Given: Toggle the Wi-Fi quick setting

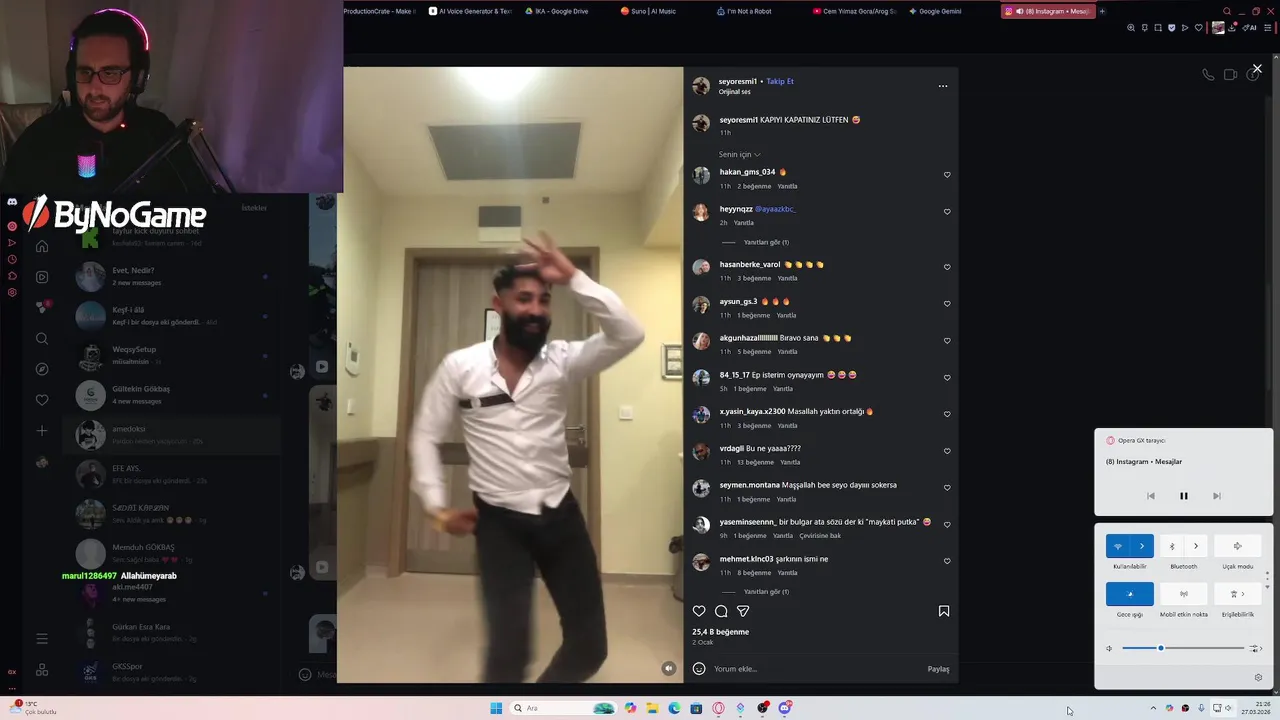Looking at the screenshot, I should point(1118,546).
